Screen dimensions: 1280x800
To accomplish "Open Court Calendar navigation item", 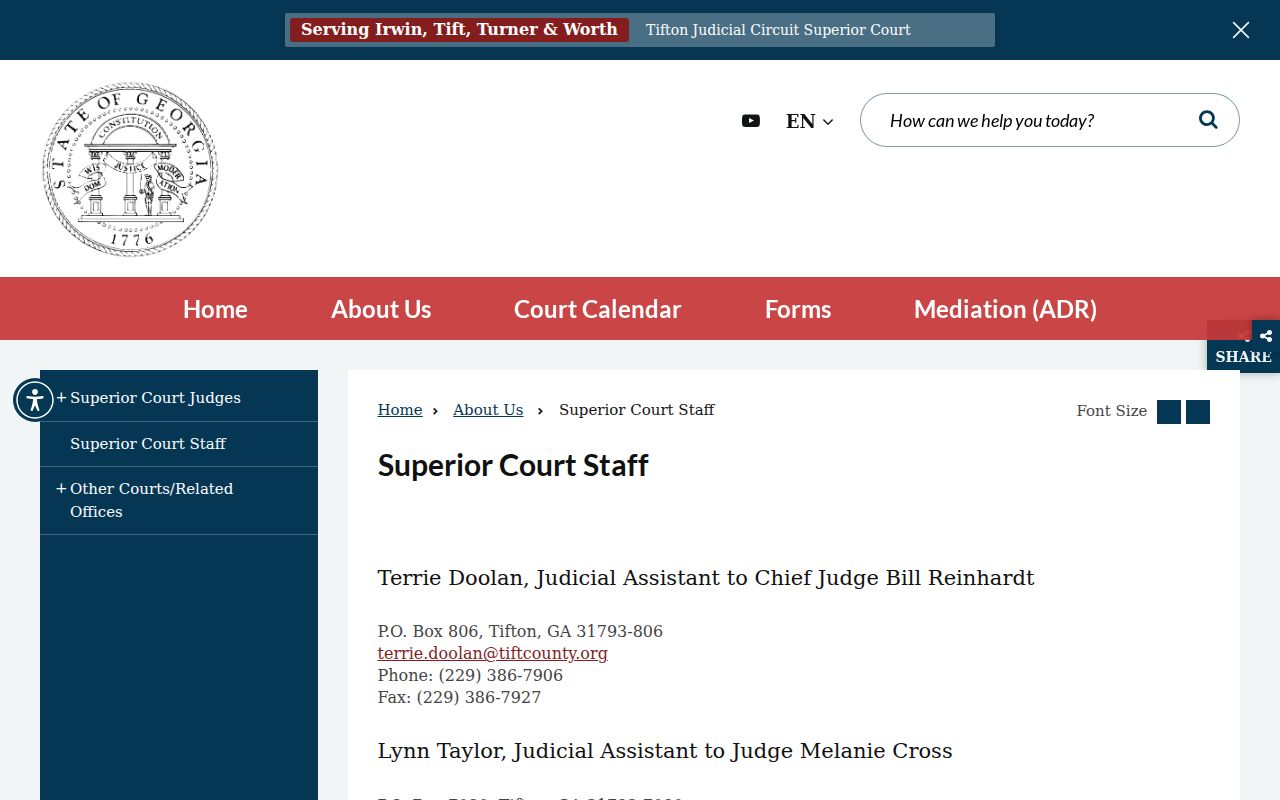I will 597,309.
